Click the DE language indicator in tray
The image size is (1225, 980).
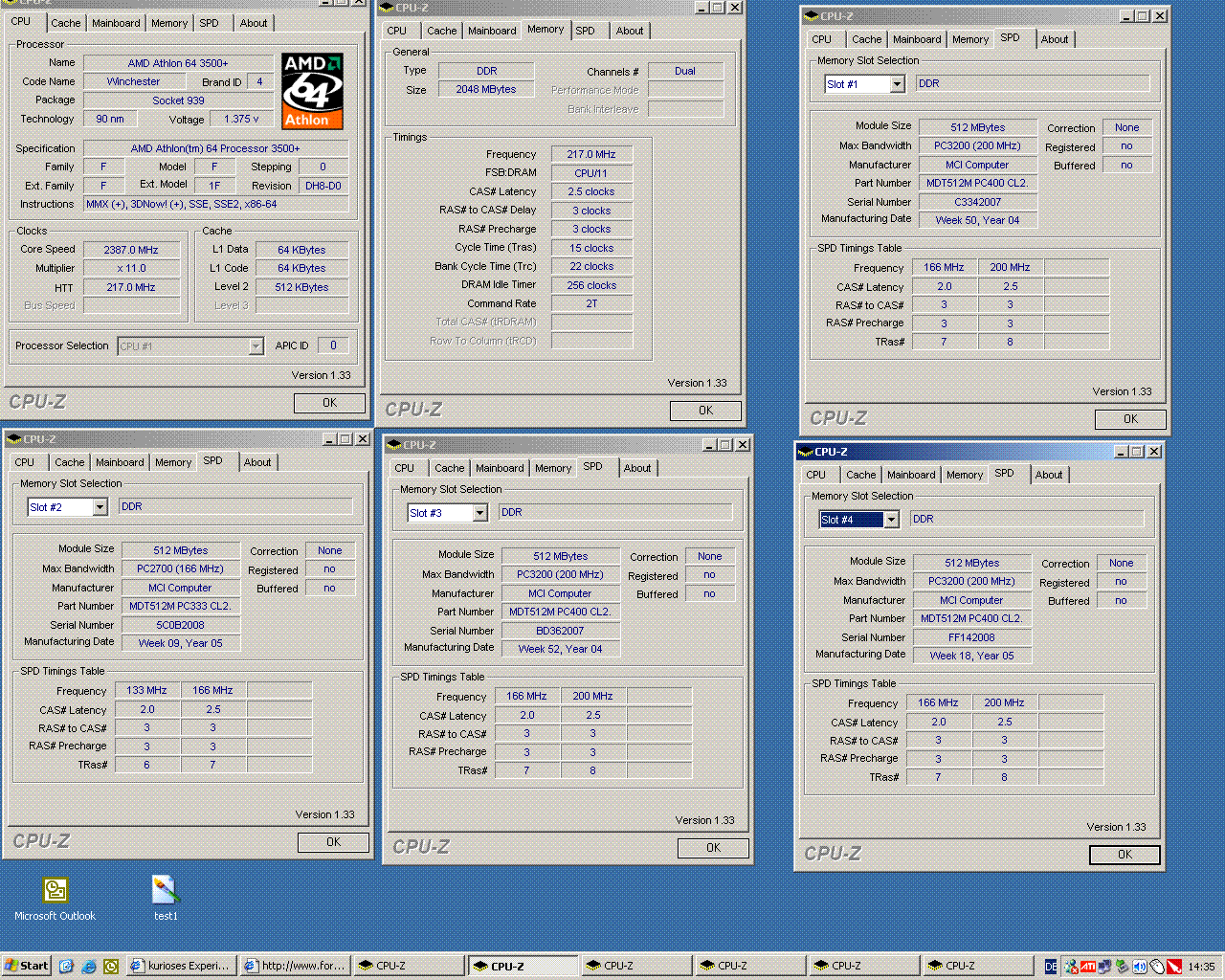[x=1051, y=967]
